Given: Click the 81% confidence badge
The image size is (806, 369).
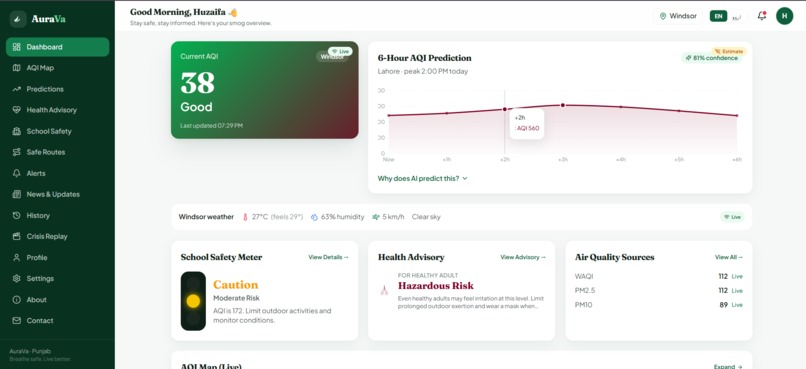Looking at the screenshot, I should click(x=712, y=58).
